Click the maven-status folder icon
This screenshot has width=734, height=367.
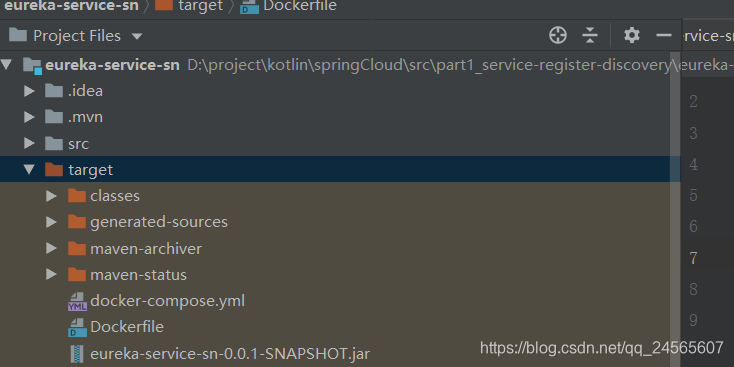click(x=77, y=274)
